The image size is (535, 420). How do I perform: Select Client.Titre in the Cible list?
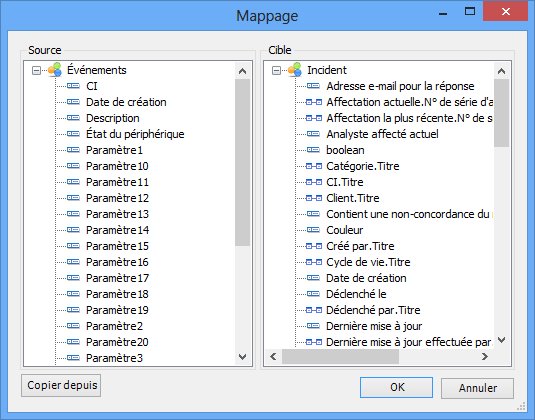(353, 198)
